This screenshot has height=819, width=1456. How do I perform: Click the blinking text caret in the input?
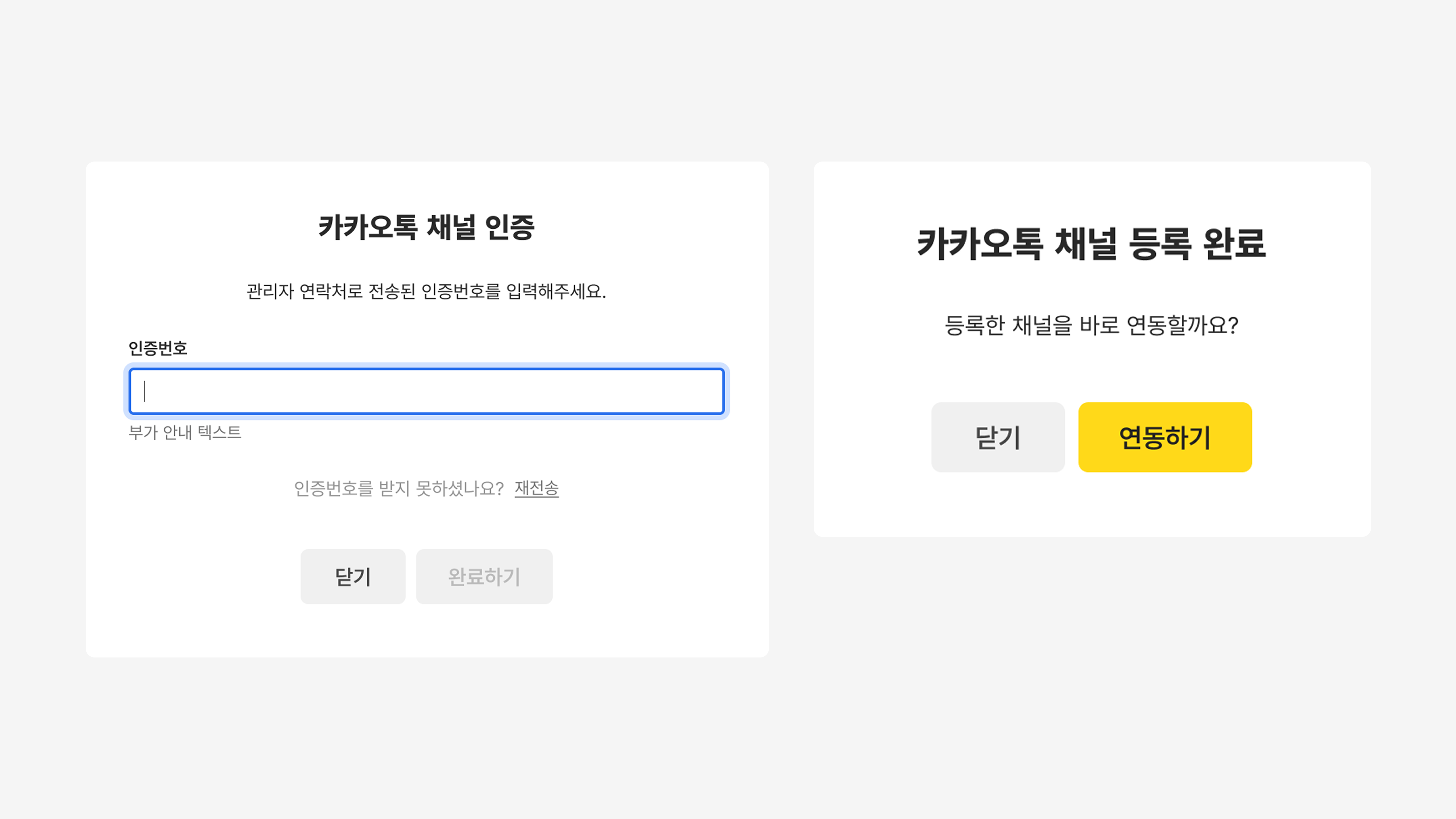(145, 391)
